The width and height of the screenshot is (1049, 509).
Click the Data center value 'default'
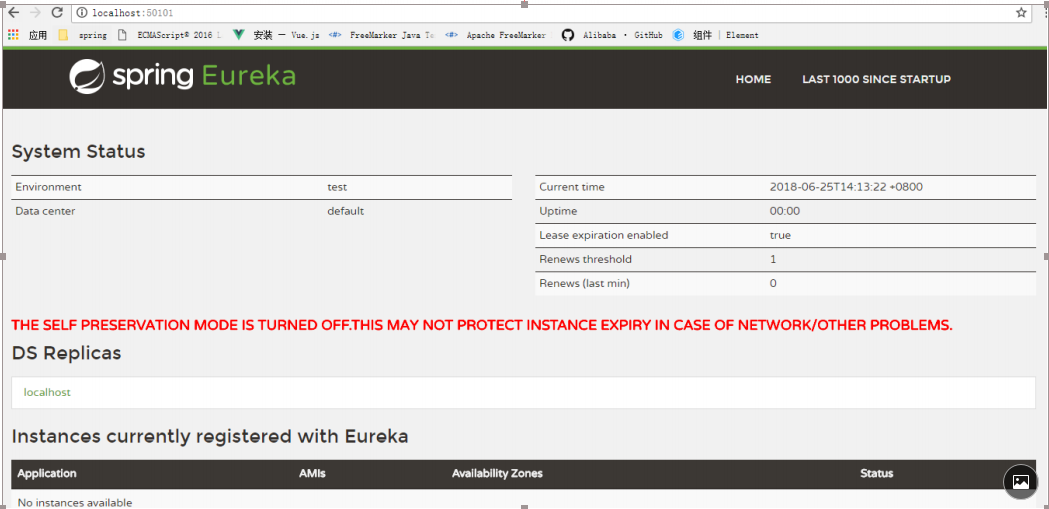[345, 211]
